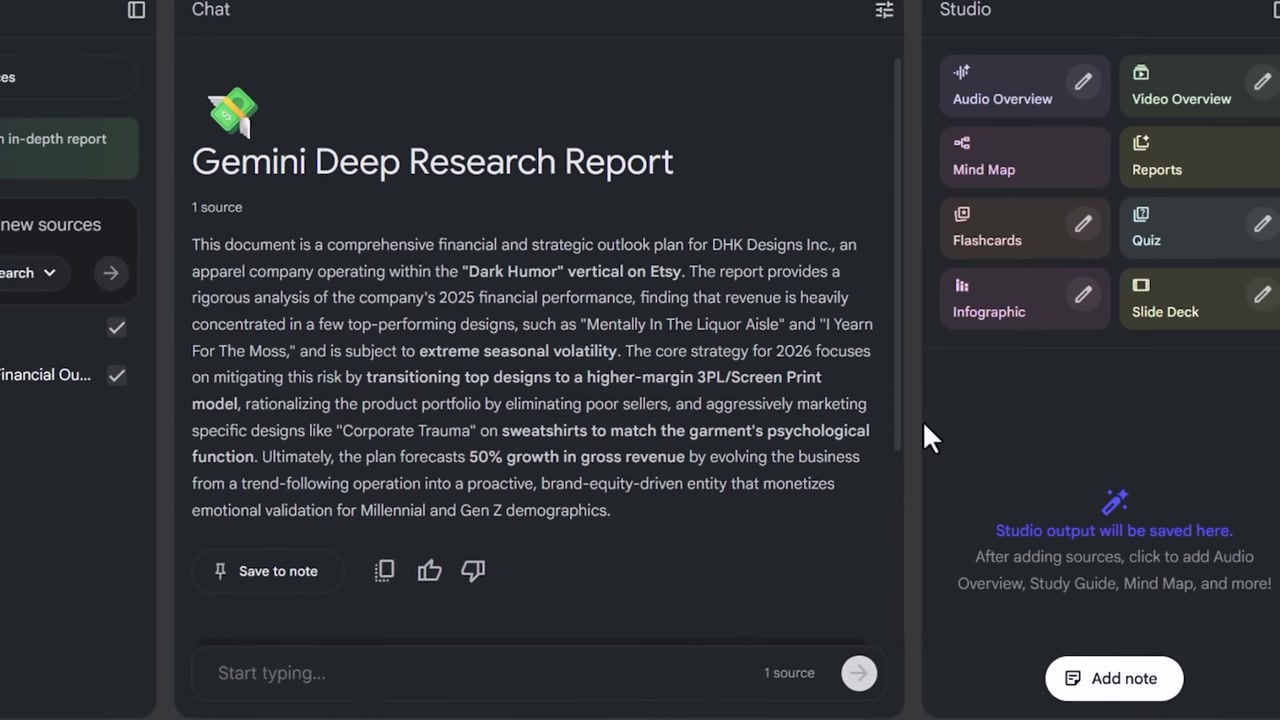Viewport: 1280px width, 720px height.
Task: Generate an Audio Overview
Action: [x=1002, y=86]
